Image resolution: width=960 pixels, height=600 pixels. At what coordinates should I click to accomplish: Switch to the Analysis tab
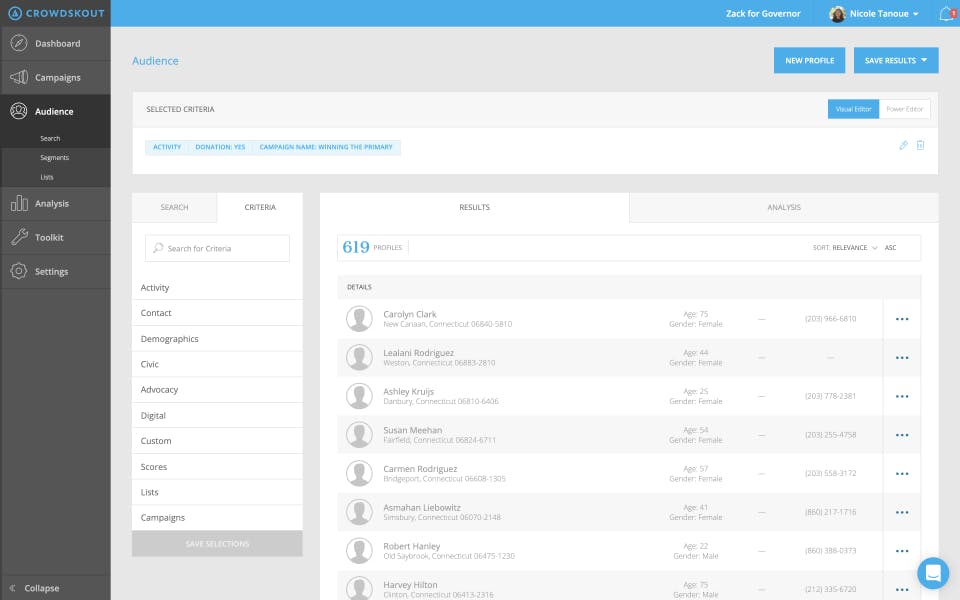(x=784, y=208)
